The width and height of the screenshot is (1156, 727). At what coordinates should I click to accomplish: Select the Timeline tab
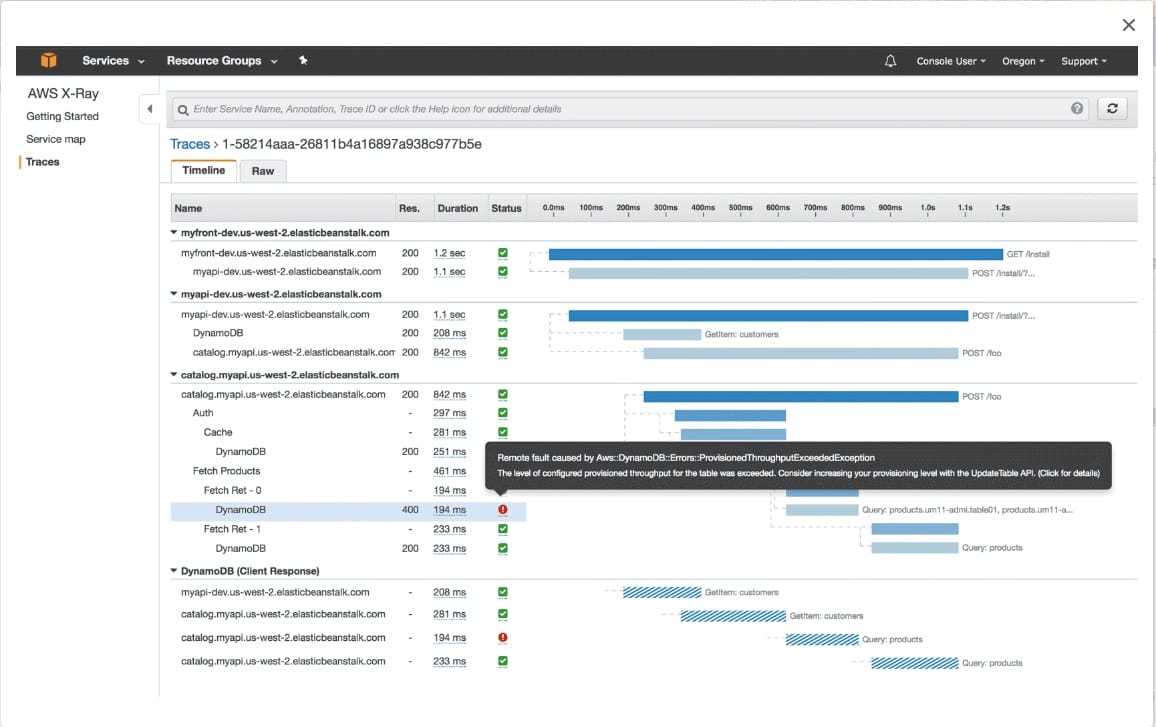point(204,171)
